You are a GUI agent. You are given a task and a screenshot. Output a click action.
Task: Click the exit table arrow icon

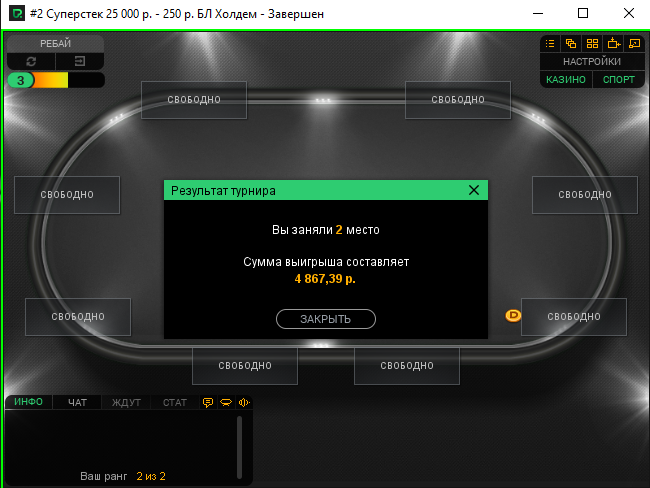(x=80, y=61)
